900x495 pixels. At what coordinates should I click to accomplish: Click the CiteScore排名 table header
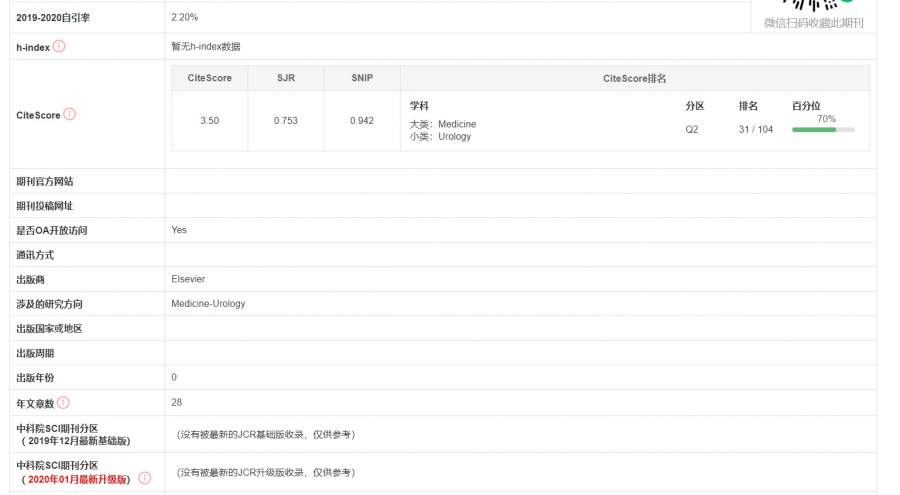click(634, 78)
